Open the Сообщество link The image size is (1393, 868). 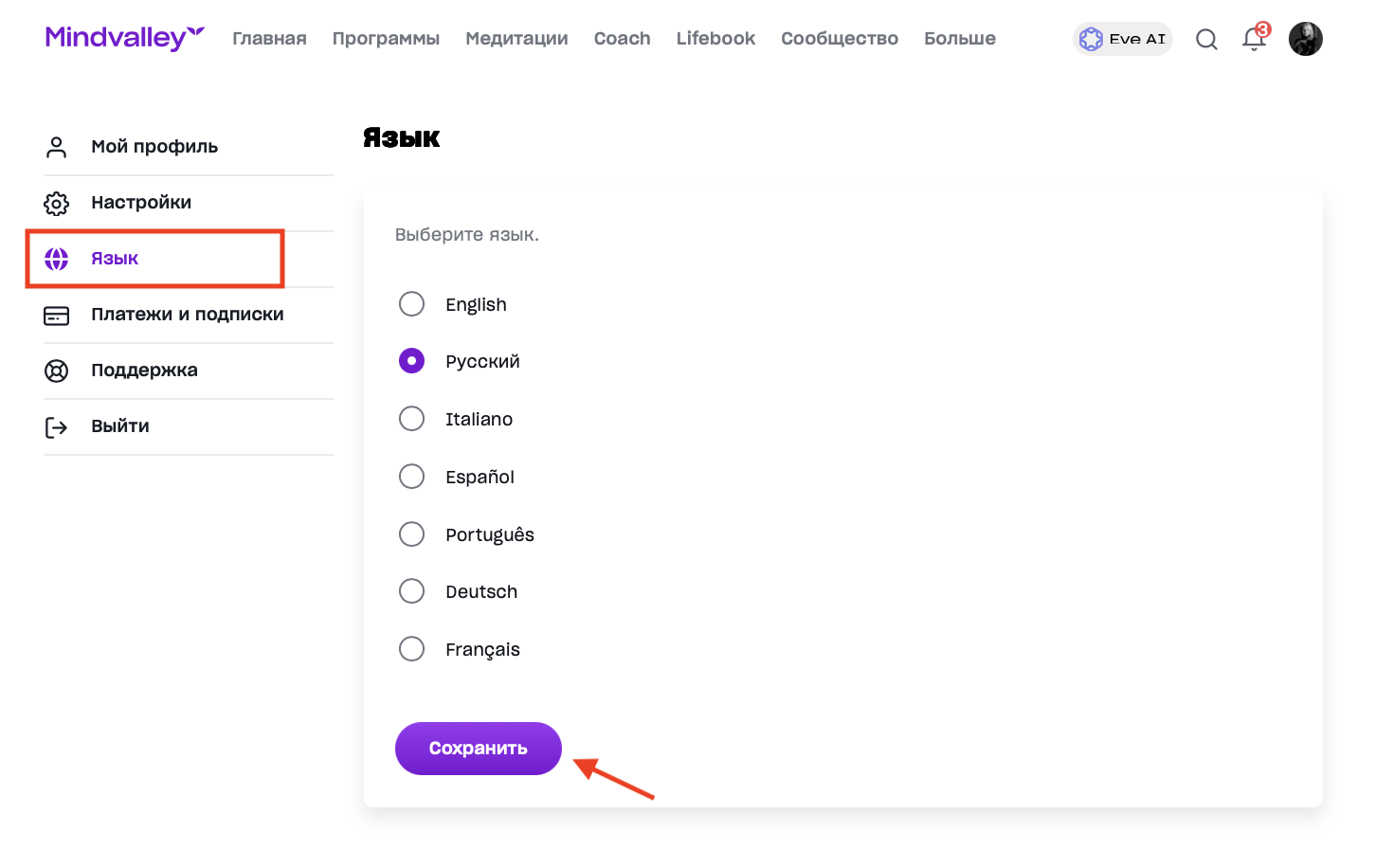pyautogui.click(x=840, y=39)
